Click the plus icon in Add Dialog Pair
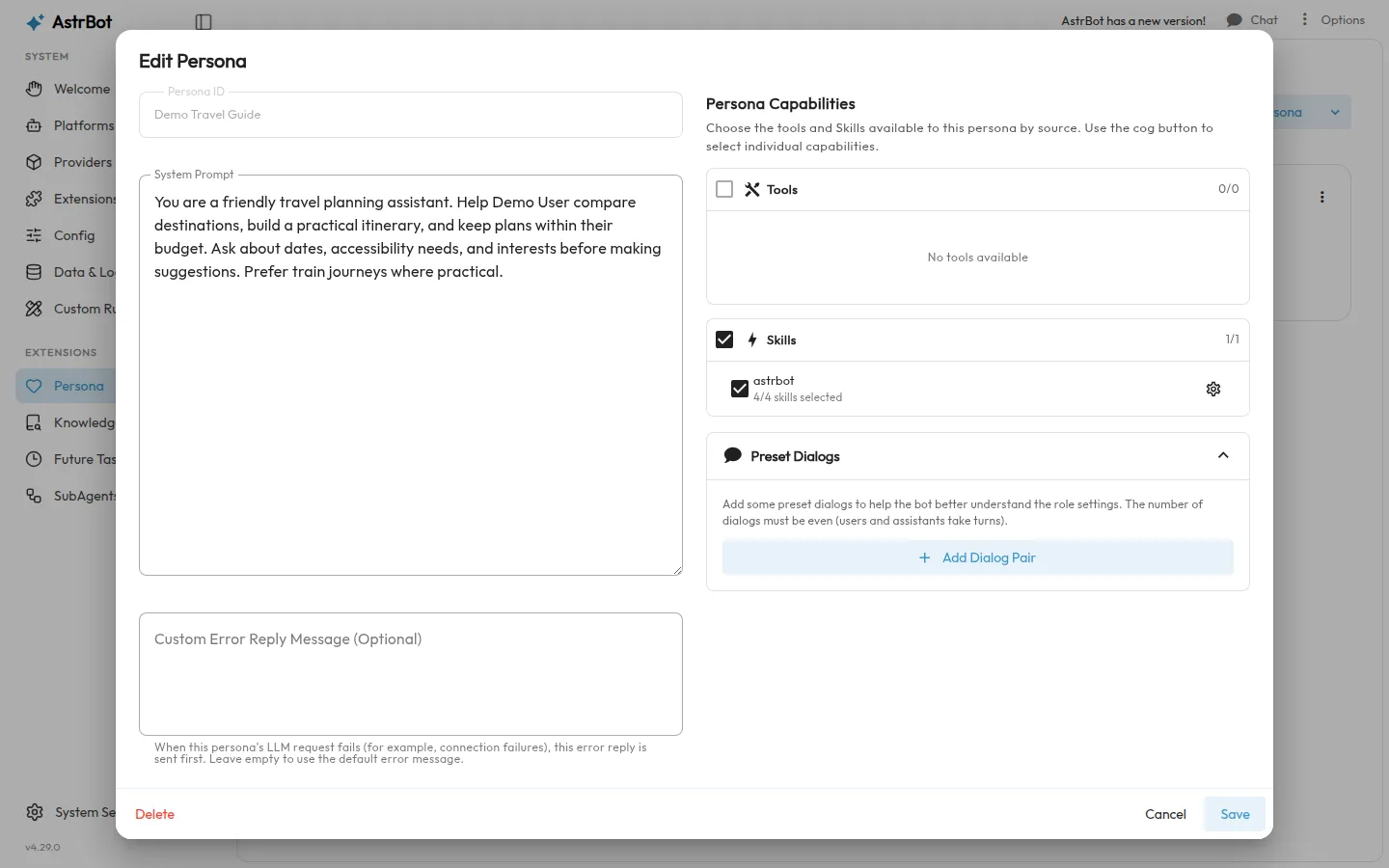Screen dimensions: 1389x868 click(925, 557)
